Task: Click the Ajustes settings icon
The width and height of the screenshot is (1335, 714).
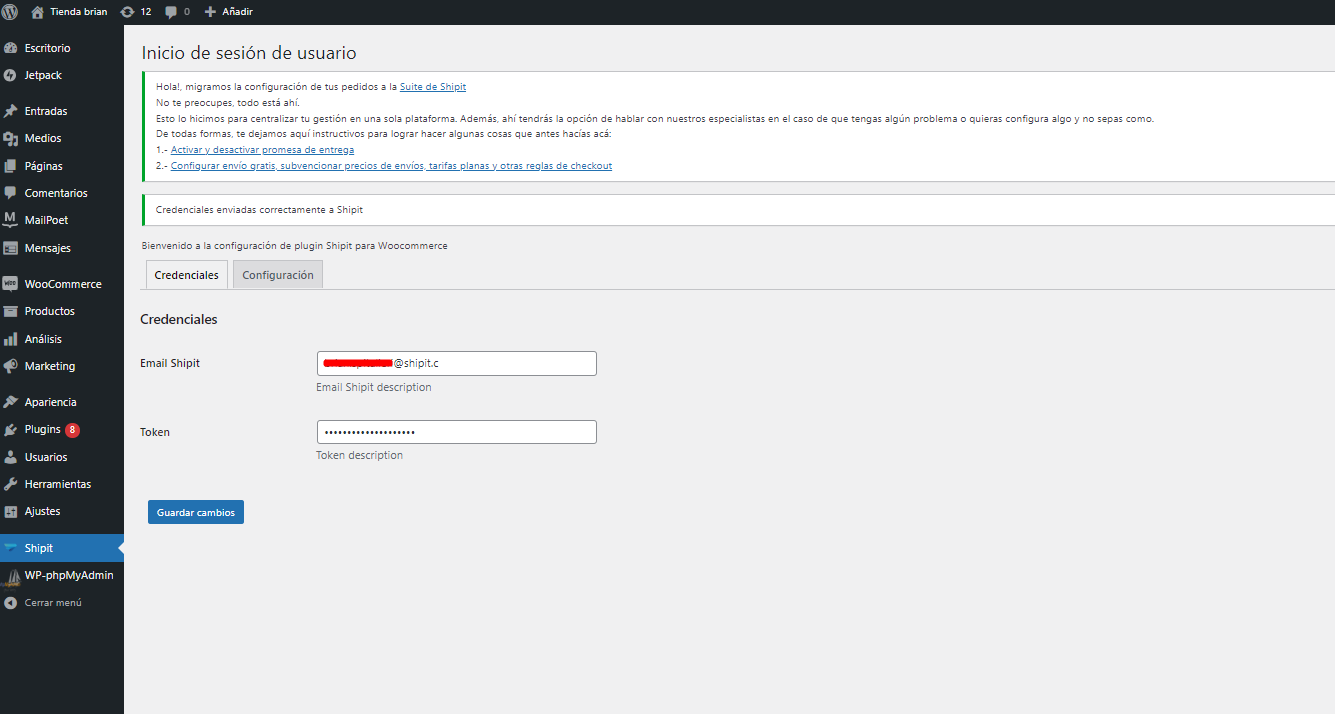Action: coord(11,511)
